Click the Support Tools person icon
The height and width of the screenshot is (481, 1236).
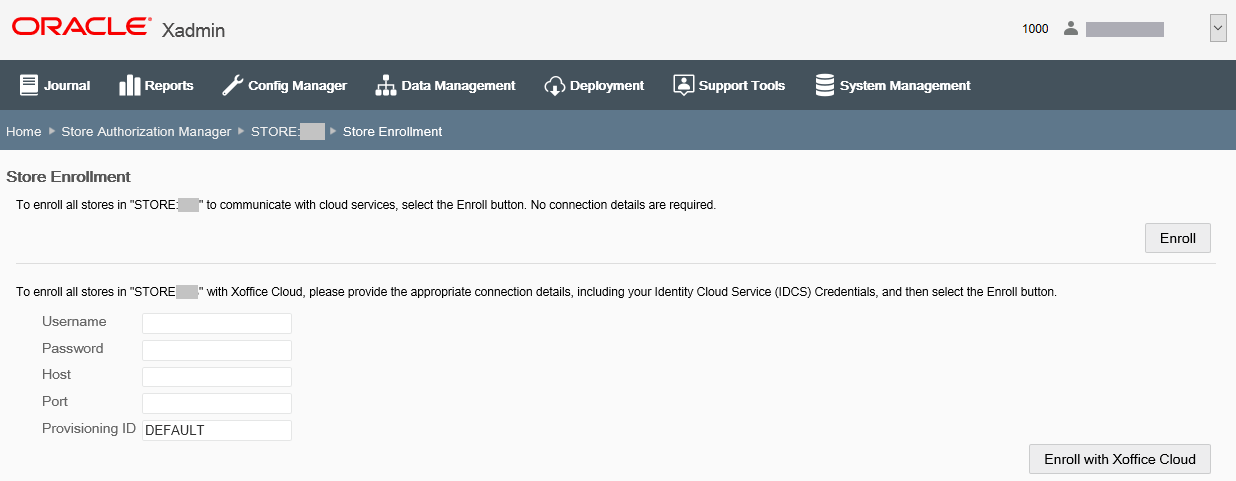pos(683,85)
